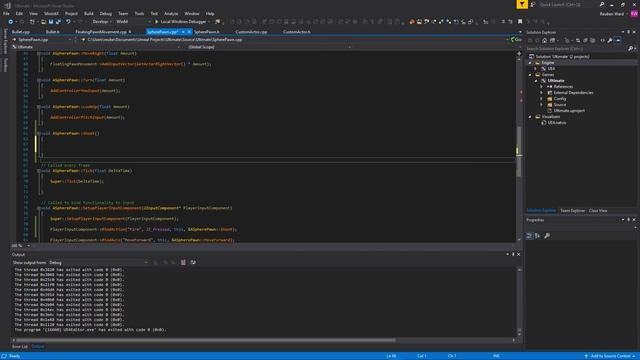Viewport: 640px width, 360px height.
Task: Click the Properties wrench icon in Solution Explorer
Action: click(610, 40)
